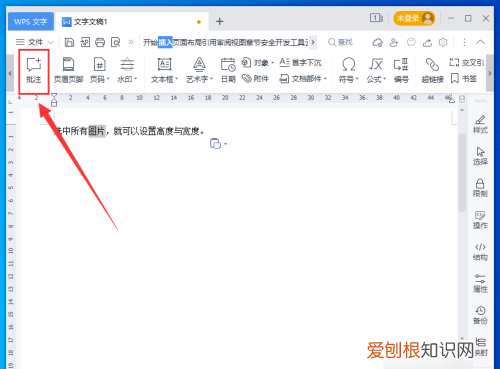
Task: Open the 文档部件 document parts dropdown
Action: click(303, 79)
